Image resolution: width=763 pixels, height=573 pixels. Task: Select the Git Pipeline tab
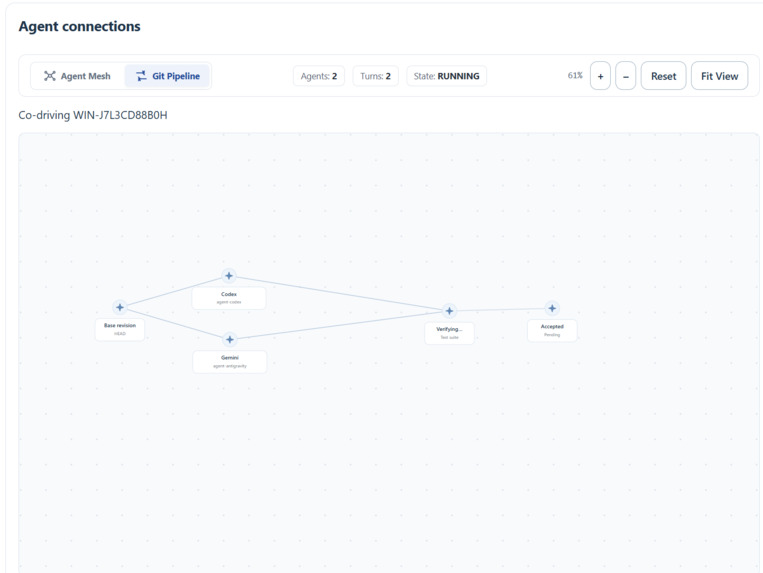click(167, 76)
